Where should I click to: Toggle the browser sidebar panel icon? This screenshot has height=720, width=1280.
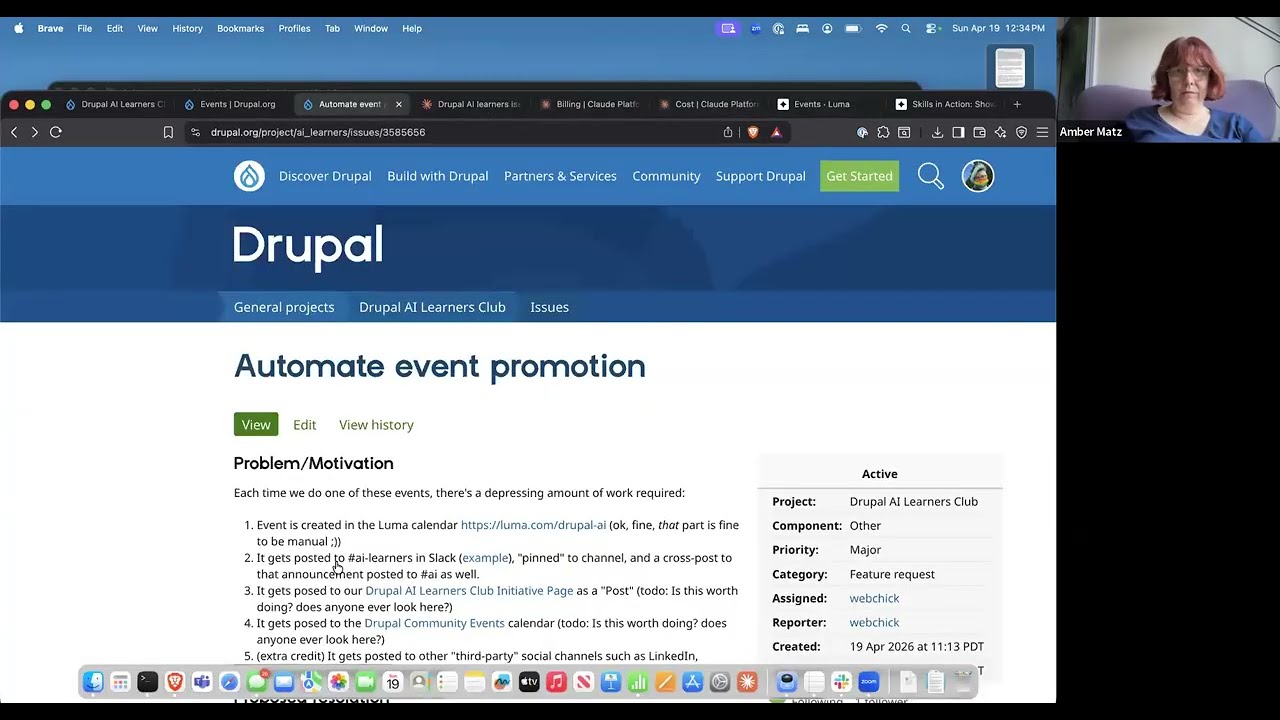click(958, 132)
